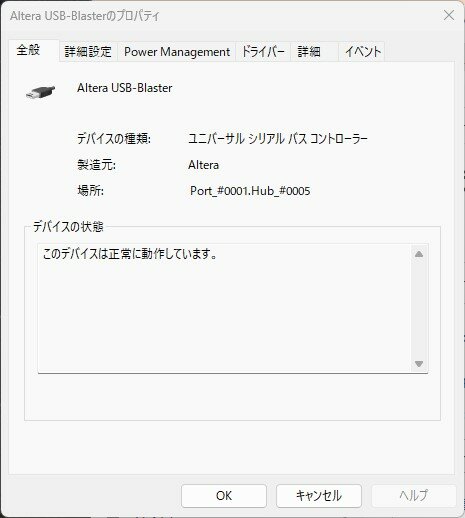The image size is (465, 518).
Task: Click the 製造元 label
Action: (x=96, y=165)
